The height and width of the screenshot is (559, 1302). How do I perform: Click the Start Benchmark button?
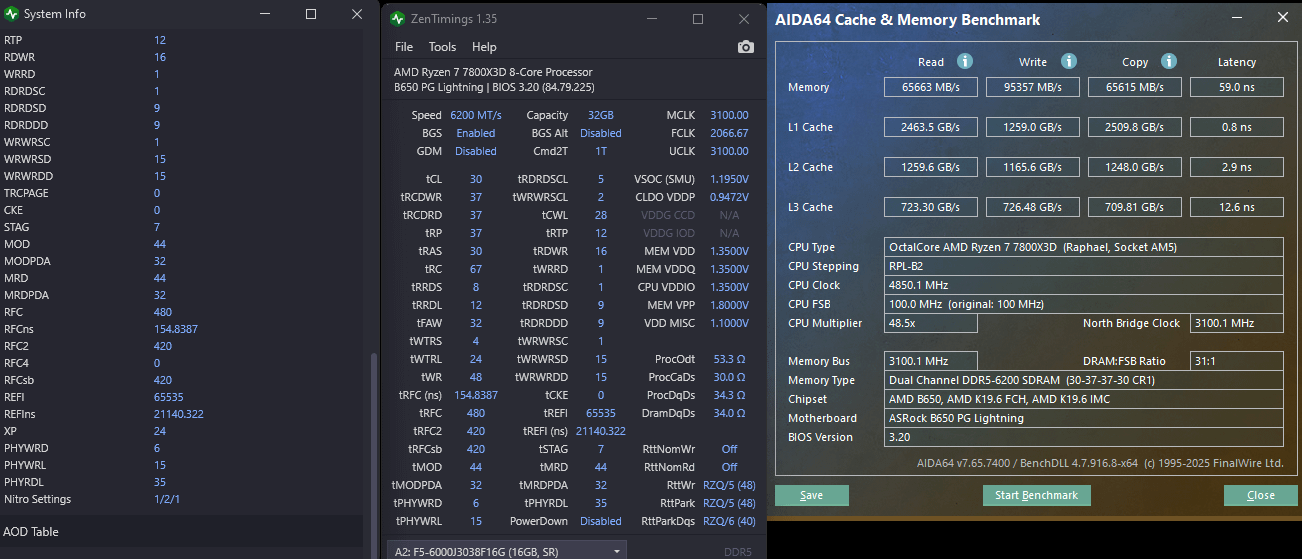click(1037, 495)
